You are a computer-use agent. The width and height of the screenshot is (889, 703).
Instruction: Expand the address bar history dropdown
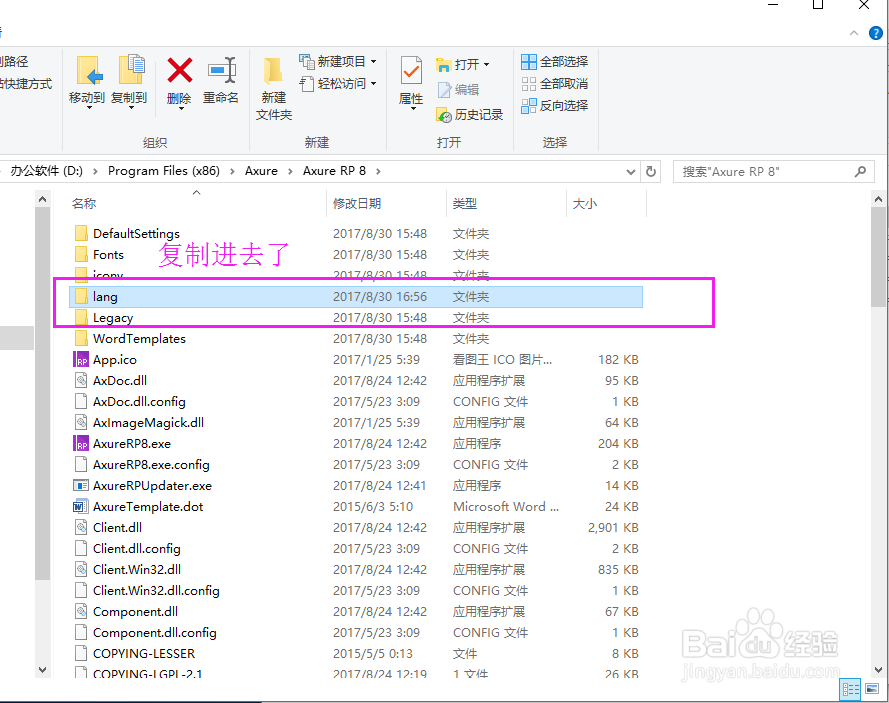coord(630,172)
